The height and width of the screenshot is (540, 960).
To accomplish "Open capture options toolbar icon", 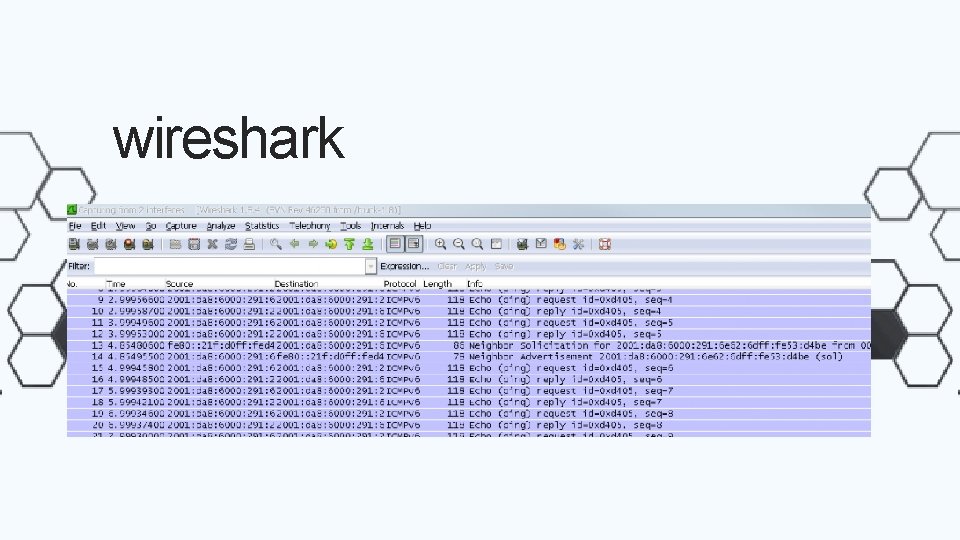I will [92, 244].
